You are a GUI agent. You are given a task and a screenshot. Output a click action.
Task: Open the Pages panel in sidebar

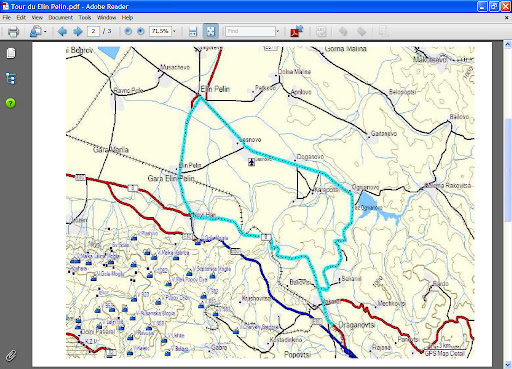(x=11, y=53)
